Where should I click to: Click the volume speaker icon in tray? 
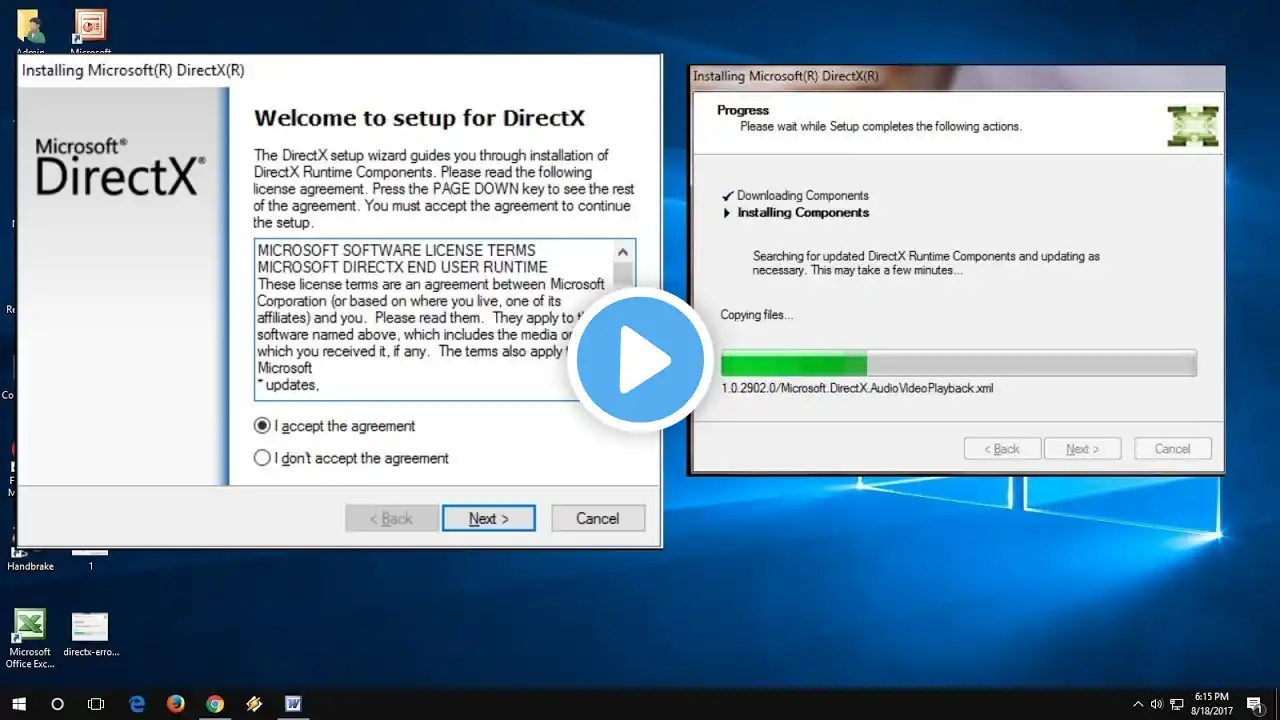1156,704
